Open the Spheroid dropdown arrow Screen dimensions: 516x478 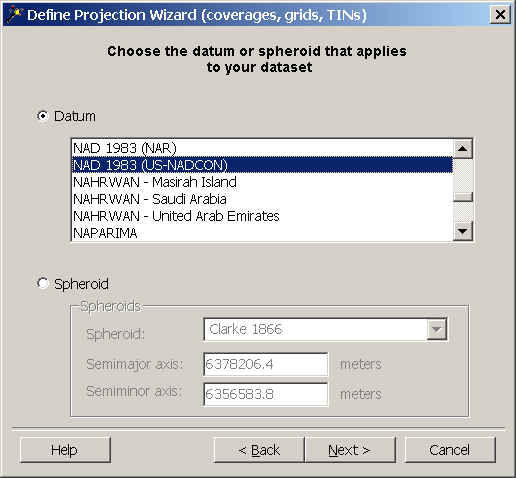click(x=436, y=330)
